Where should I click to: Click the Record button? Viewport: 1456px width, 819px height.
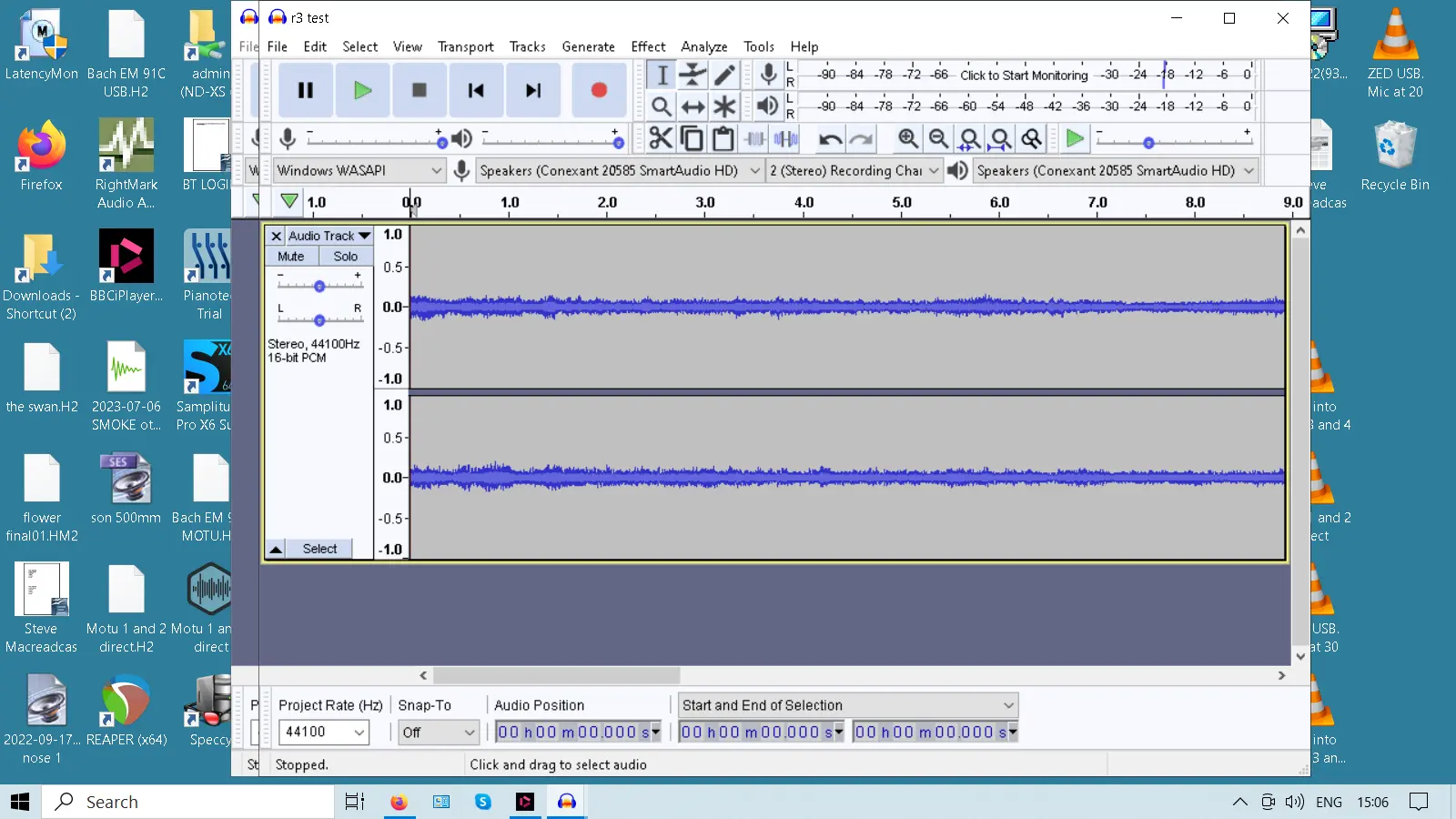[x=598, y=90]
